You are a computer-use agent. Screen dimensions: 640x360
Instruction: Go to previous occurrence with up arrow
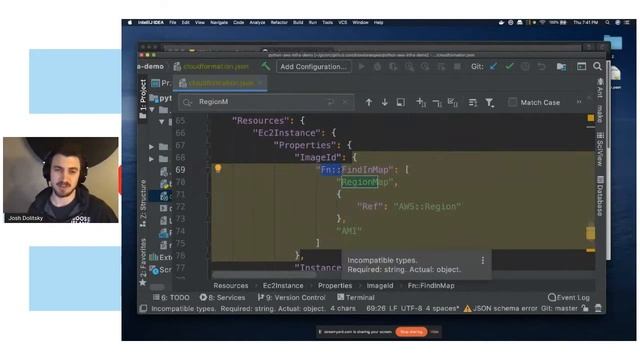[369, 102]
